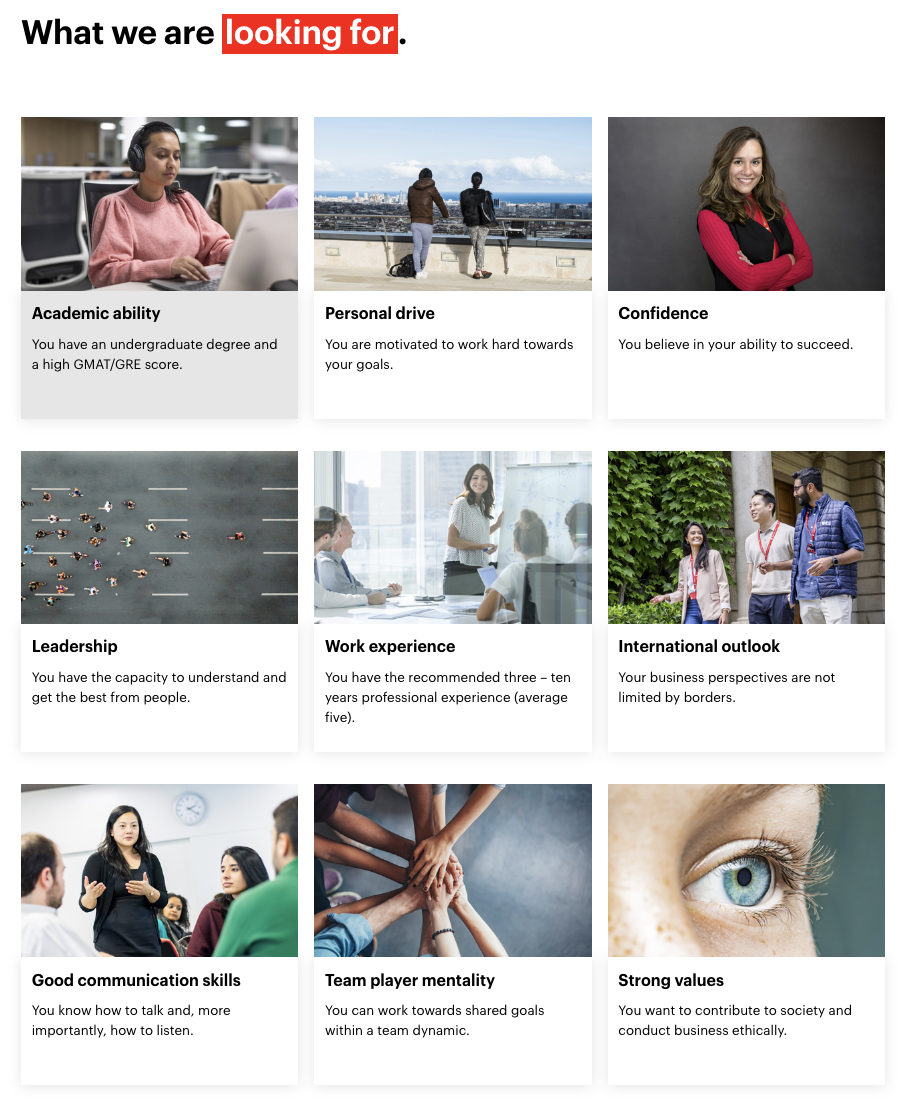Click the International outlook title
The width and height of the screenshot is (902, 1110).
tap(699, 646)
